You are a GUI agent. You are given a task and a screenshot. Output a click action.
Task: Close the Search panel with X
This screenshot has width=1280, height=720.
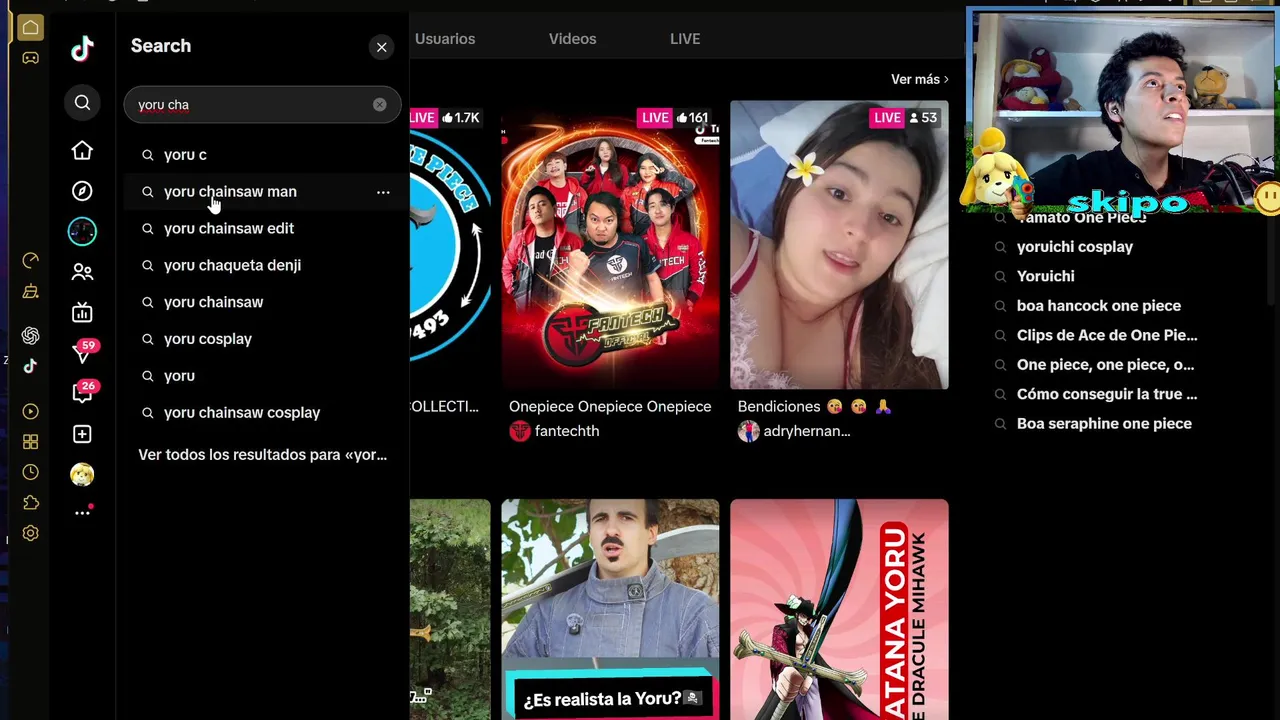pyautogui.click(x=381, y=47)
